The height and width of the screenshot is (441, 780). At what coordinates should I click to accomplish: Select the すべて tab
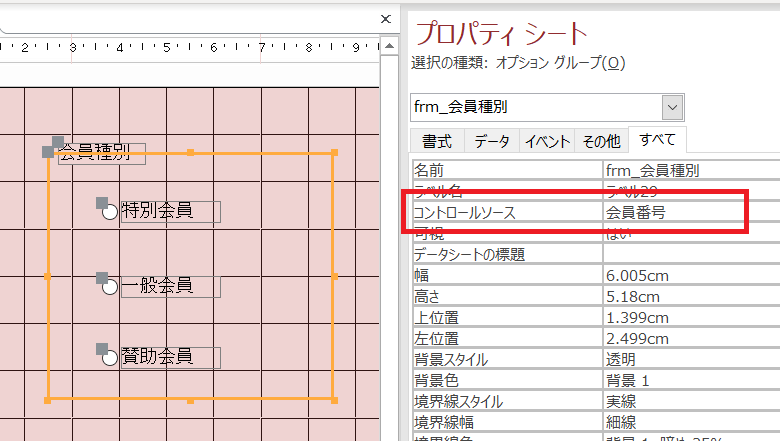pyautogui.click(x=657, y=139)
